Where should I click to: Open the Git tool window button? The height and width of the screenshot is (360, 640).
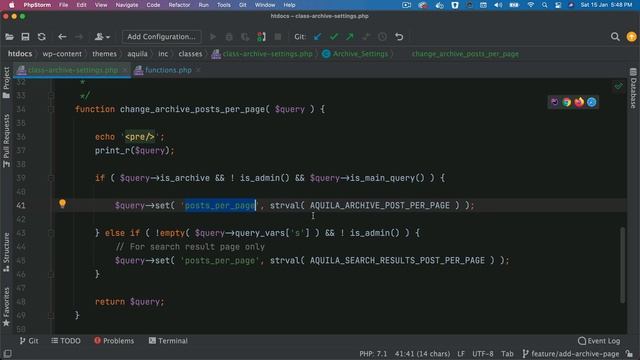29,341
